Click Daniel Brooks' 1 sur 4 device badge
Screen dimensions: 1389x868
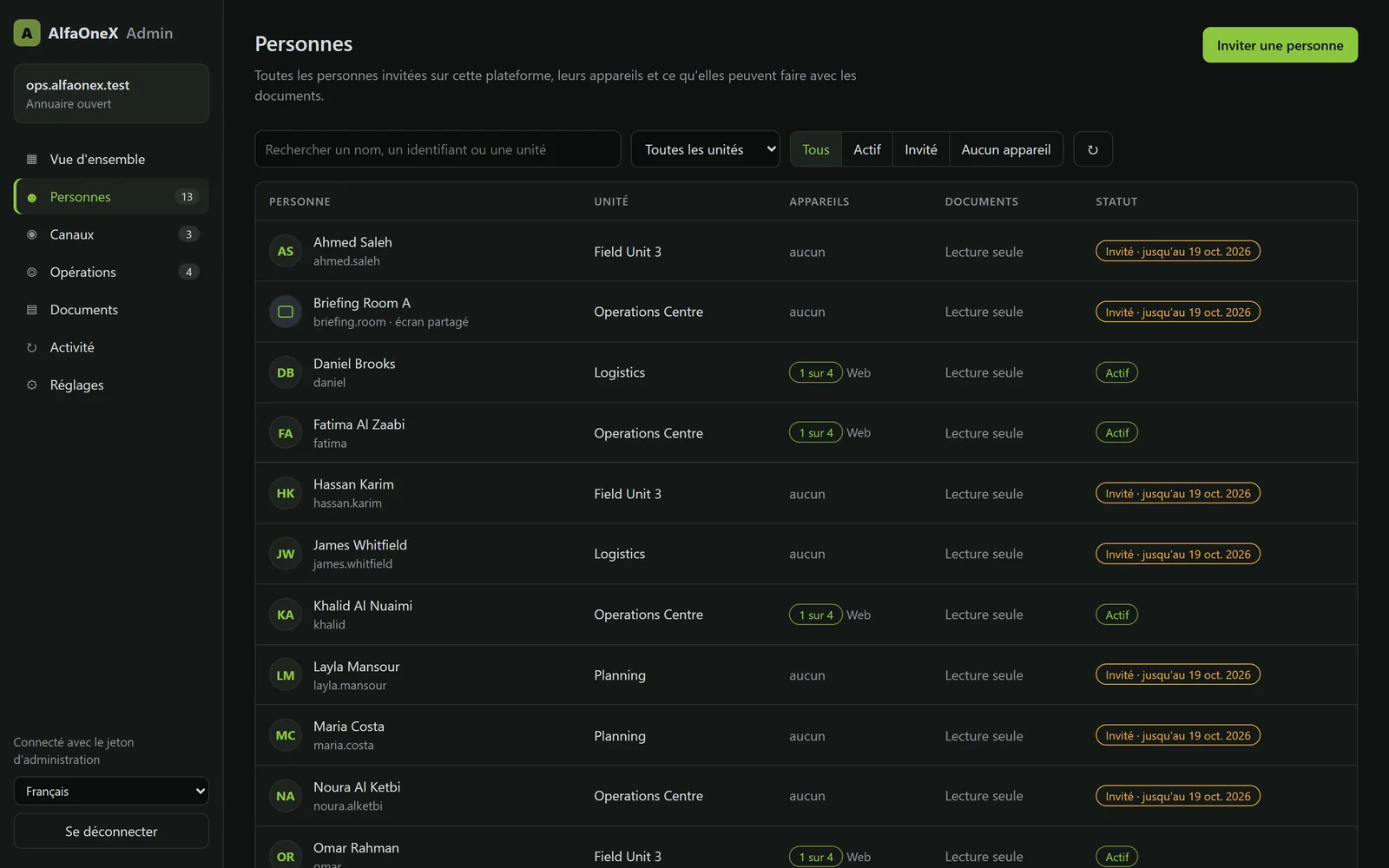pyautogui.click(x=816, y=372)
